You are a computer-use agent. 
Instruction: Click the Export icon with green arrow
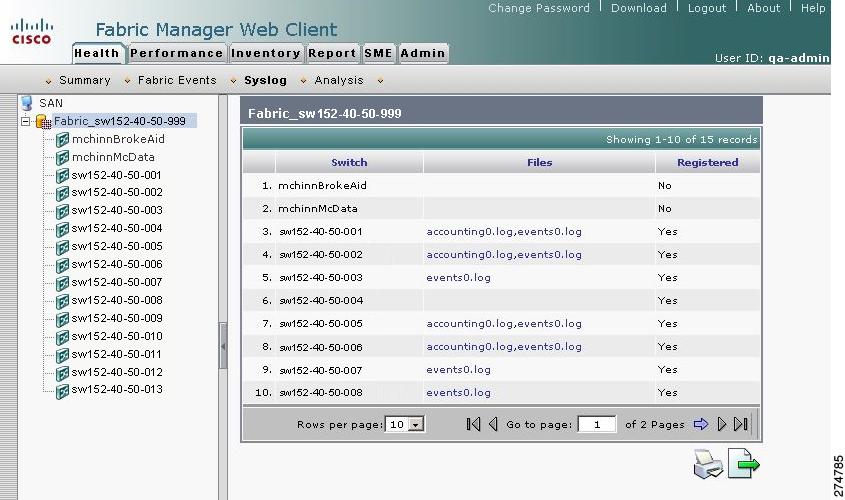(744, 463)
